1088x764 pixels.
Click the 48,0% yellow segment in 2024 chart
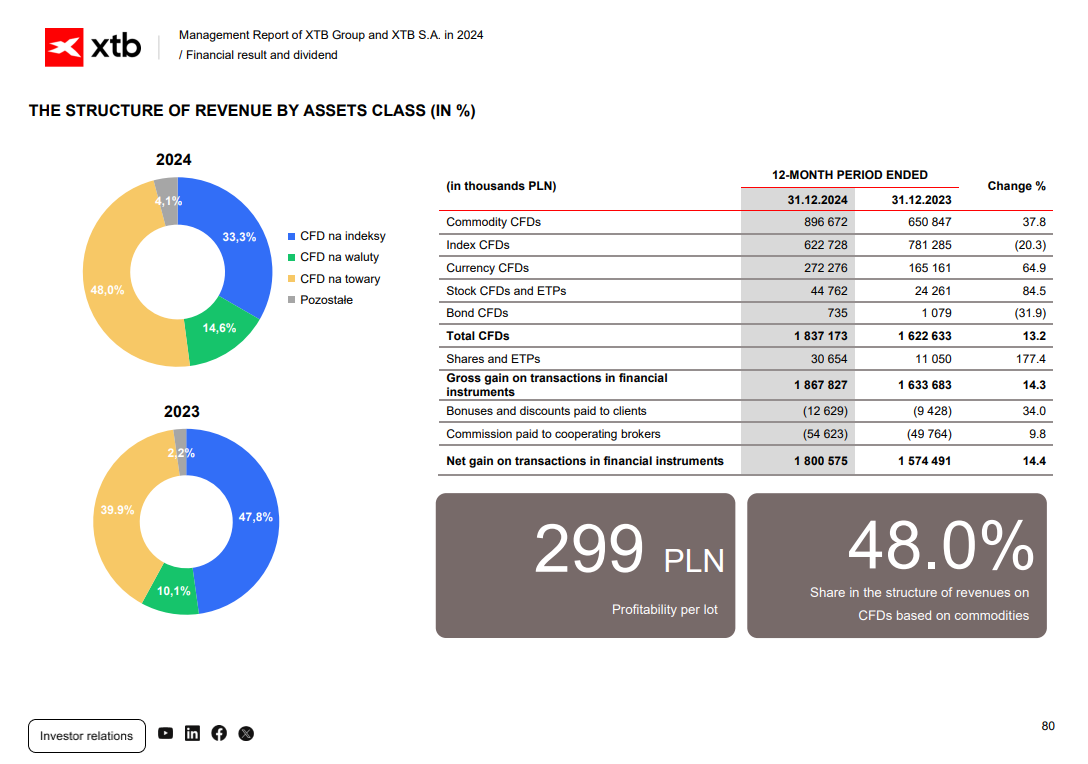click(108, 290)
